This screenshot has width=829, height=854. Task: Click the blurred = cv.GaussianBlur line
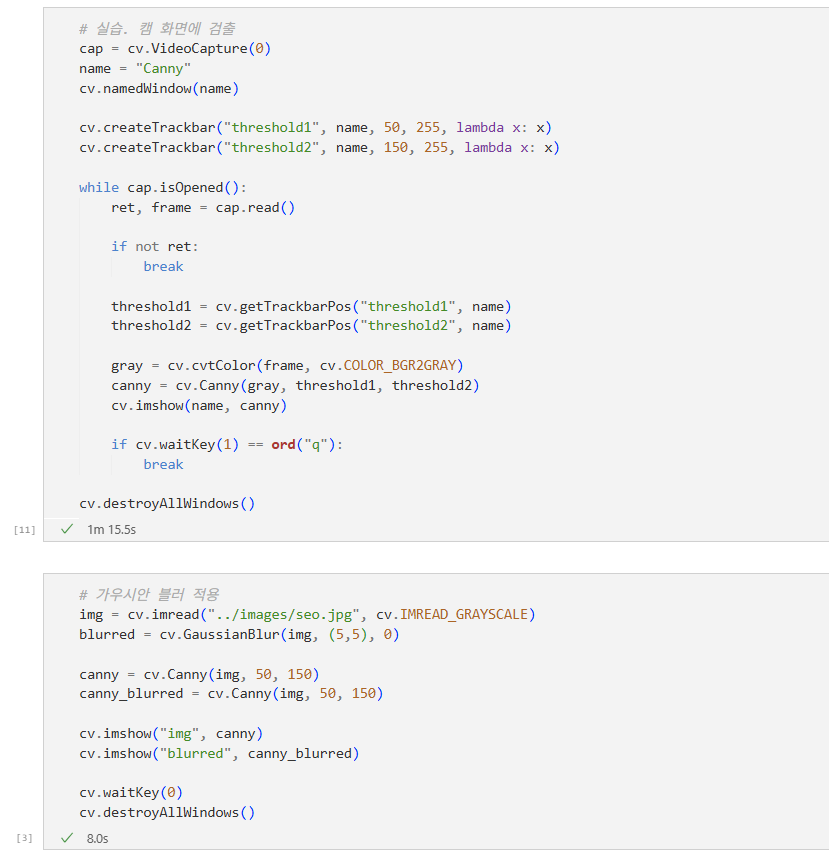point(239,635)
